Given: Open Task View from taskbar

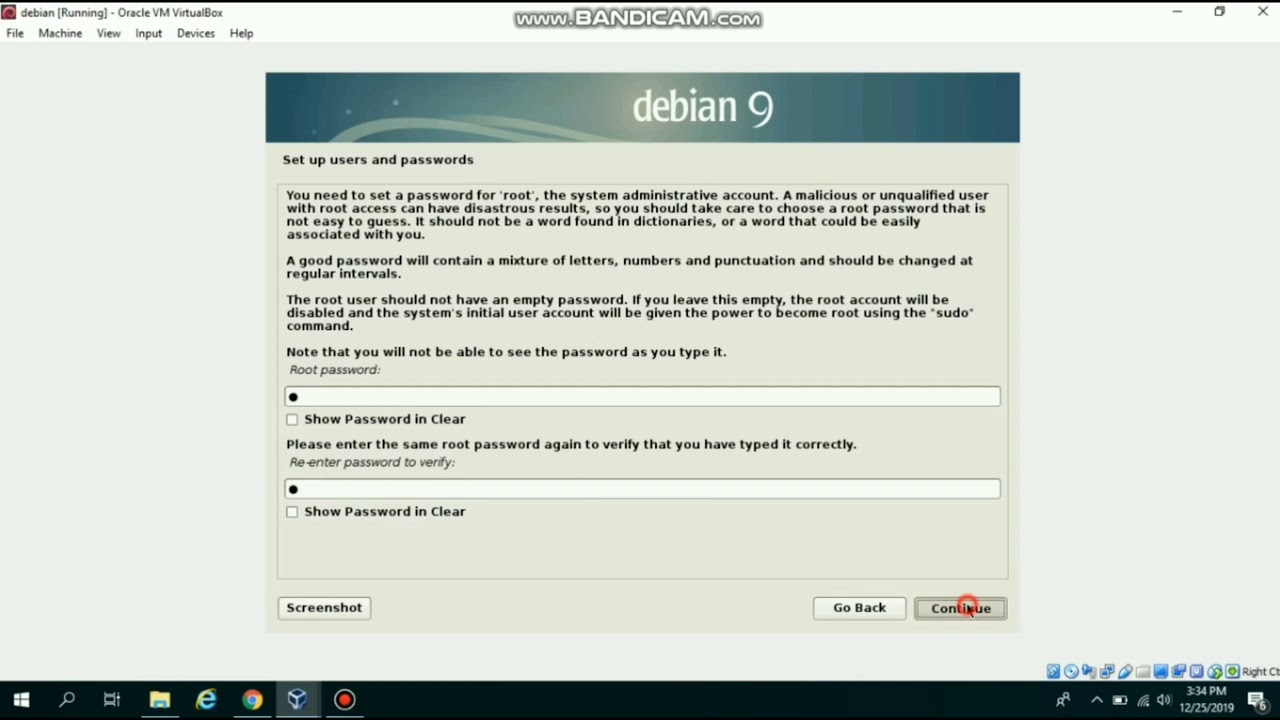Looking at the screenshot, I should pyautogui.click(x=112, y=700).
